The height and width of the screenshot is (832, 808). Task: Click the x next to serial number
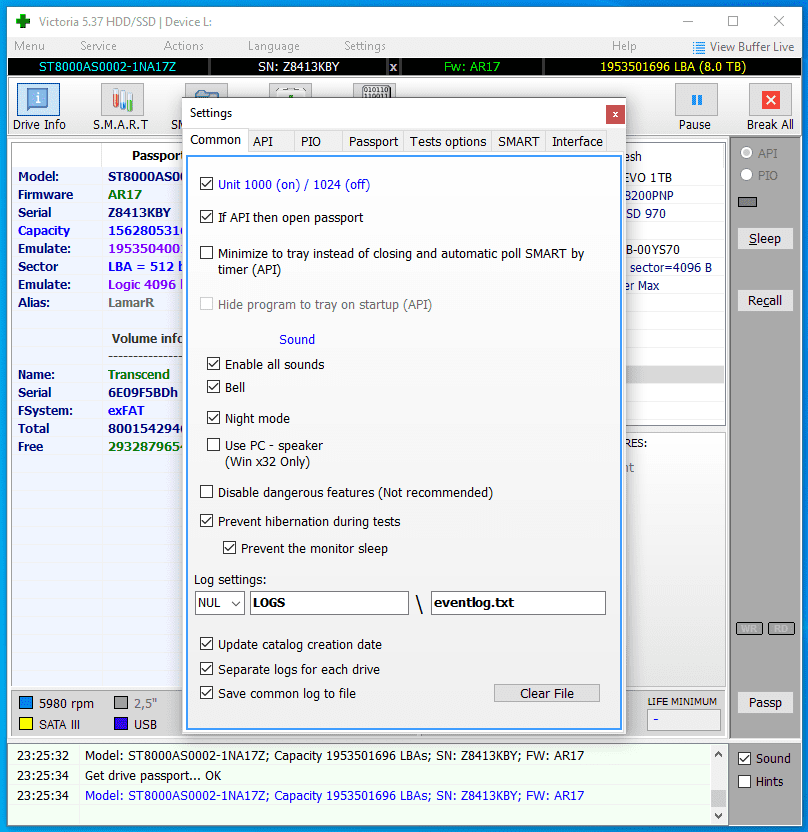(x=393, y=67)
